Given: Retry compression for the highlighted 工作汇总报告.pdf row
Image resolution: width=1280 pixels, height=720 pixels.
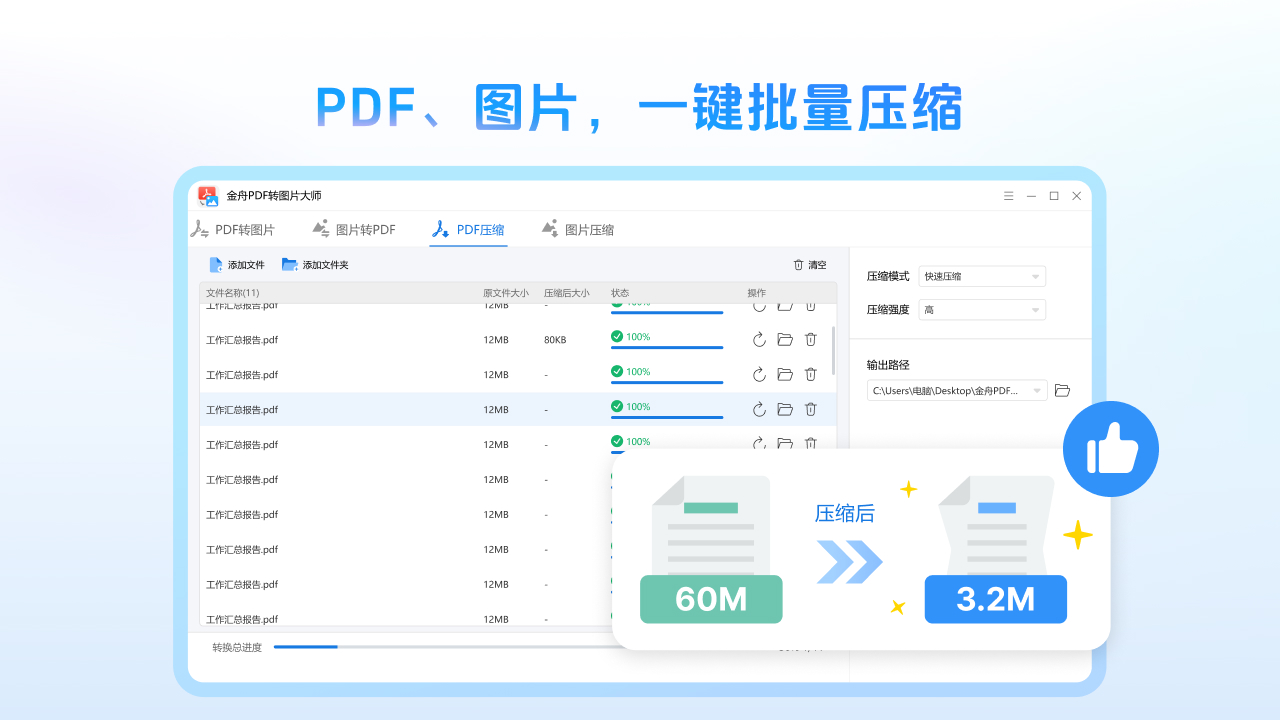Looking at the screenshot, I should tap(759, 409).
